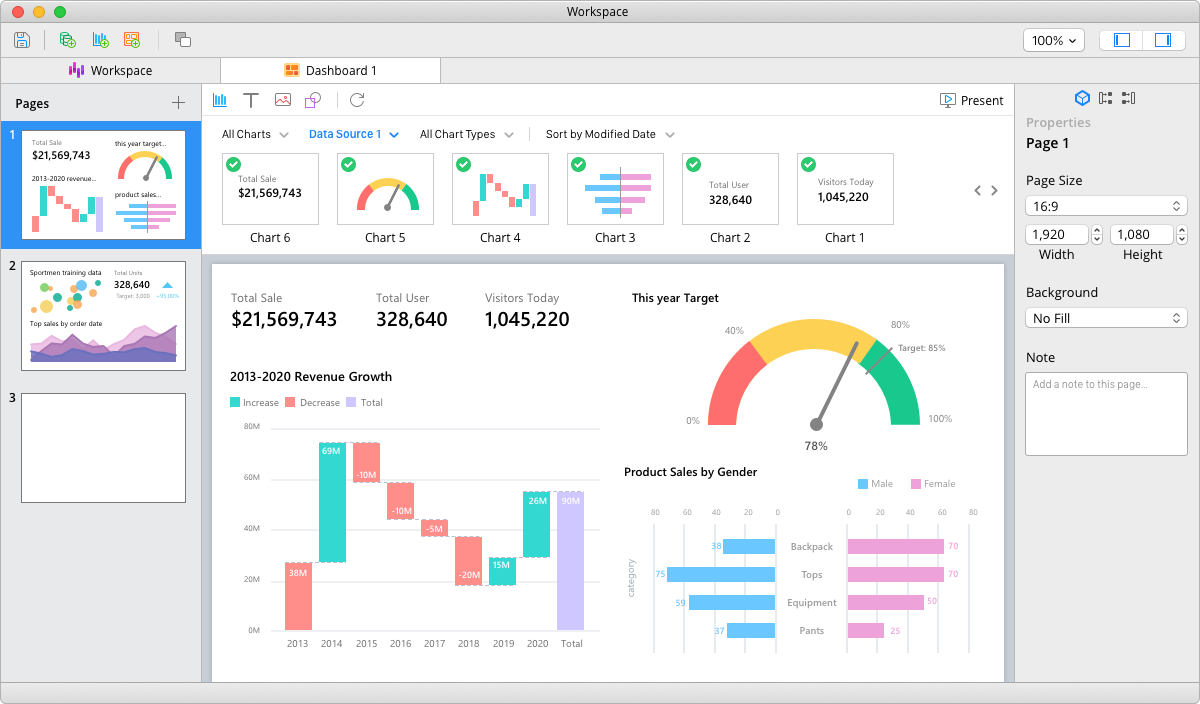
Task: Click the Male legend swatch
Action: [863, 484]
